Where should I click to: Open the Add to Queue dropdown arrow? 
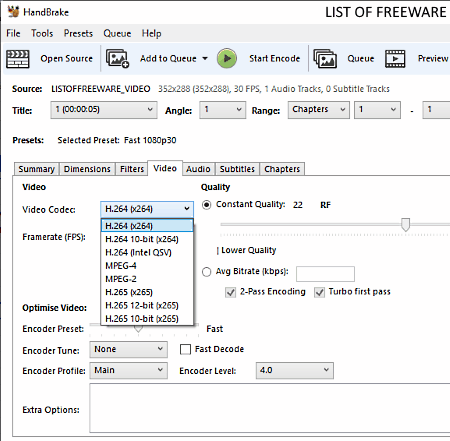[205, 59]
